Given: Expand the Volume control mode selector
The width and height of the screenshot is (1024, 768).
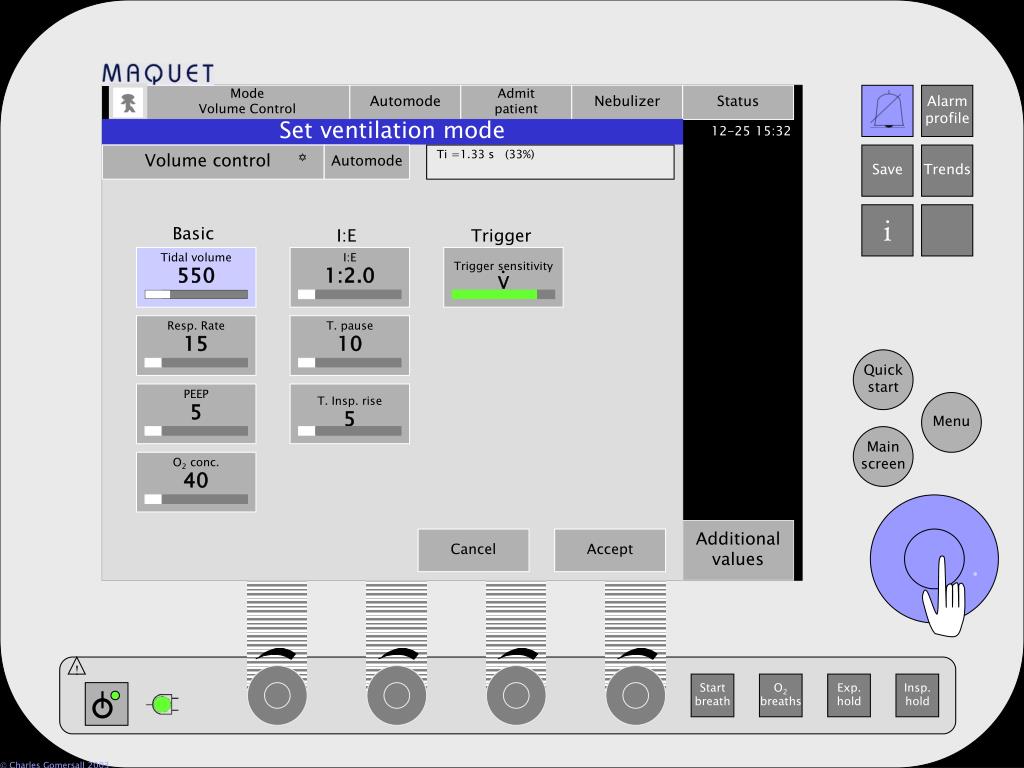Looking at the screenshot, I should (214, 161).
